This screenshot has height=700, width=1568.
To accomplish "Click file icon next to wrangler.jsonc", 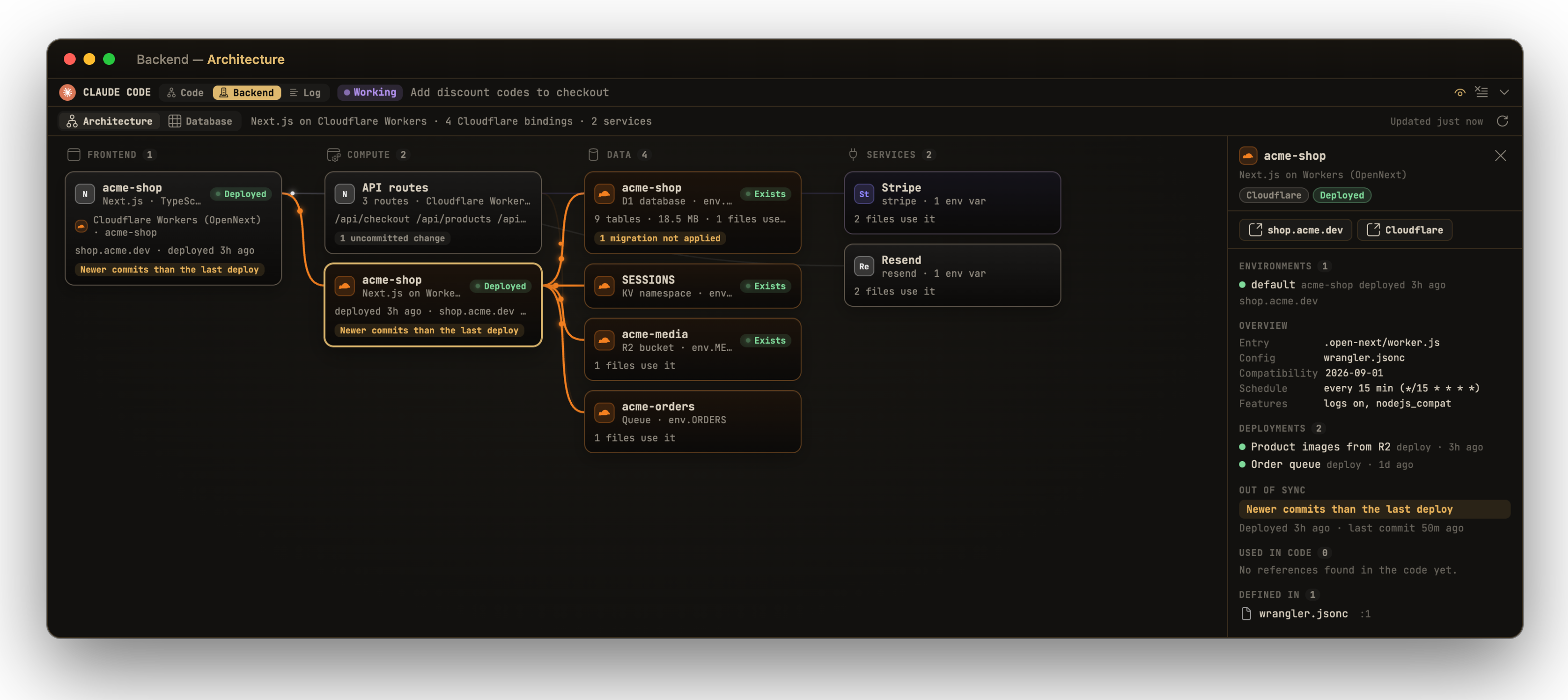I will point(1246,613).
